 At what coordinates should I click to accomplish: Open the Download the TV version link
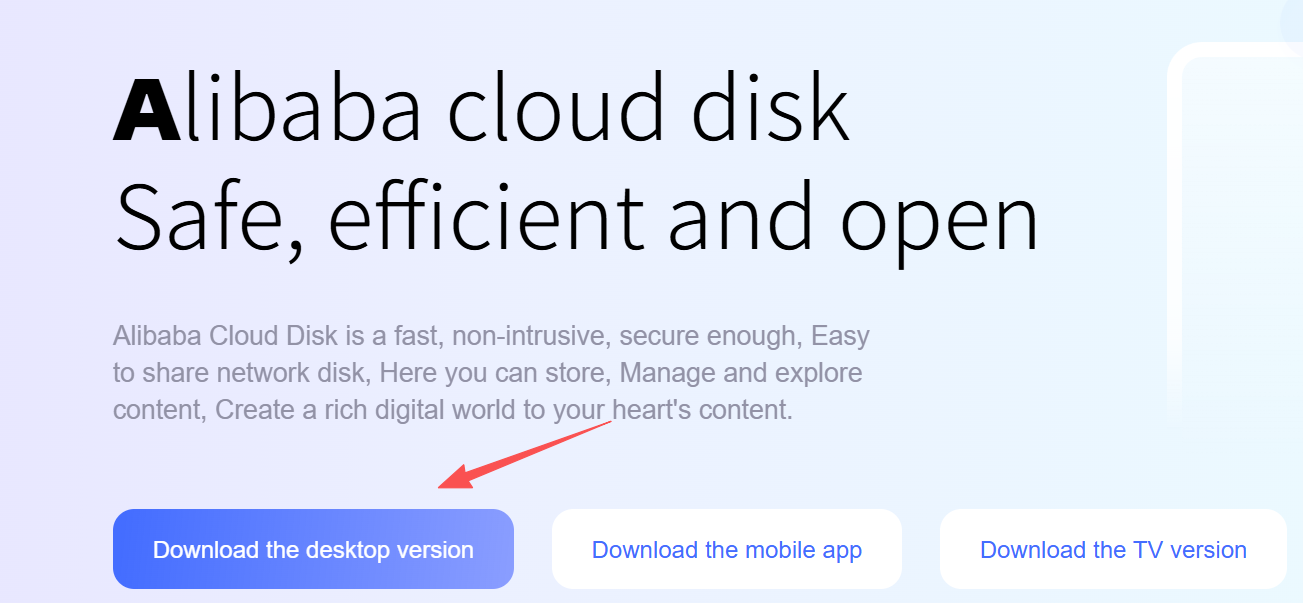pos(1113,549)
